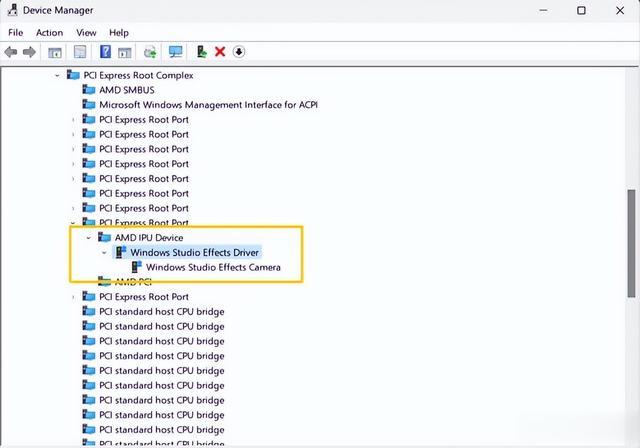Open the Action menu
Screen dimensions: 640x448
click(x=49, y=33)
